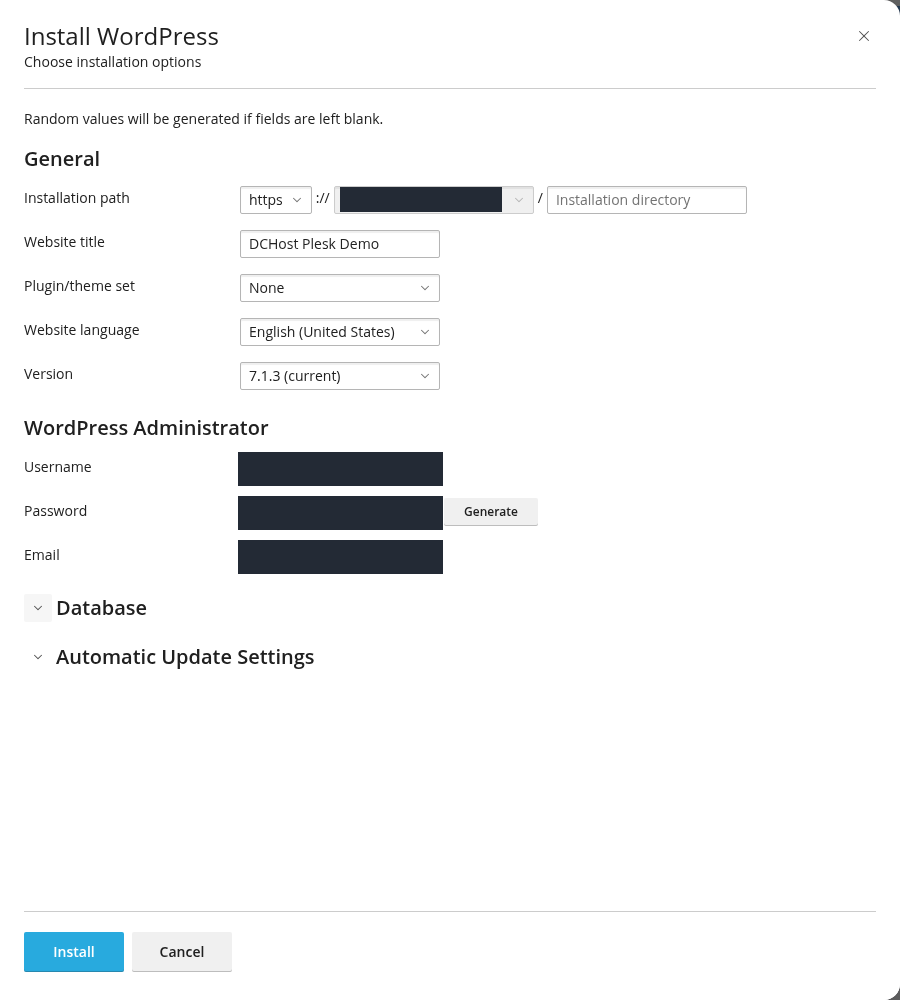Click the Installation directory field
Viewport: 900px width, 1000px height.
[x=647, y=200]
